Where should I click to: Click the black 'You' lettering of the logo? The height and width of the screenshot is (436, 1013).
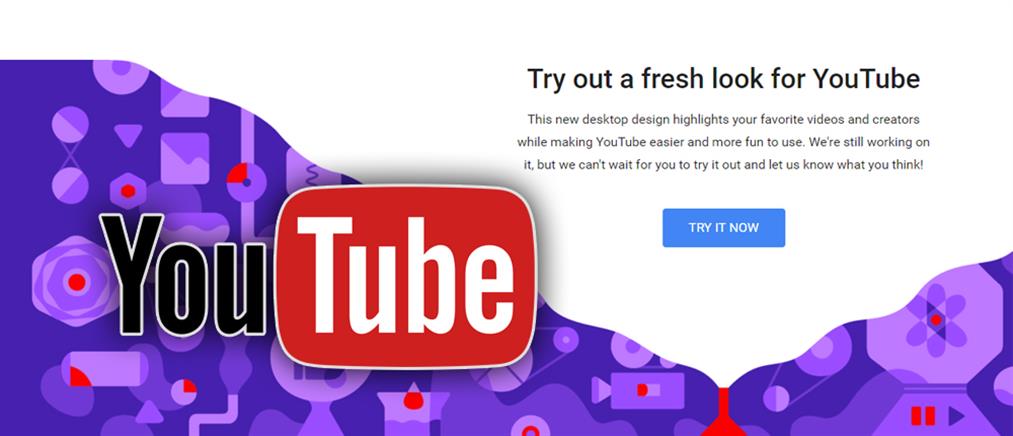click(183, 275)
